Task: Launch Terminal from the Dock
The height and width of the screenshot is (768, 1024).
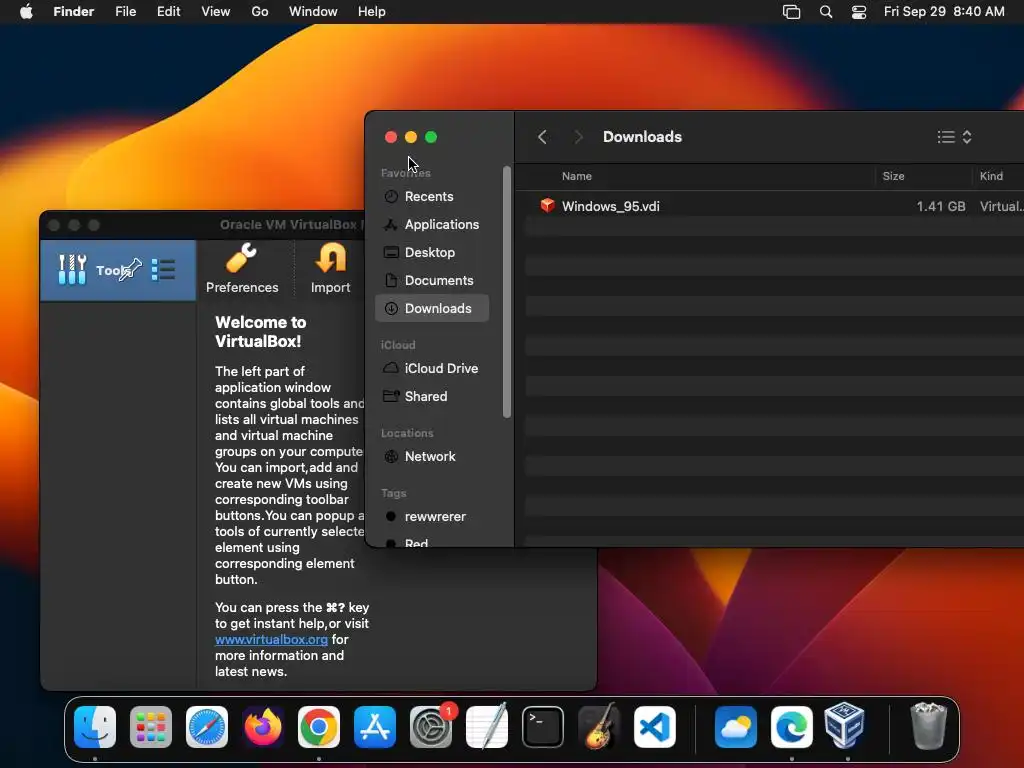Action: click(543, 727)
